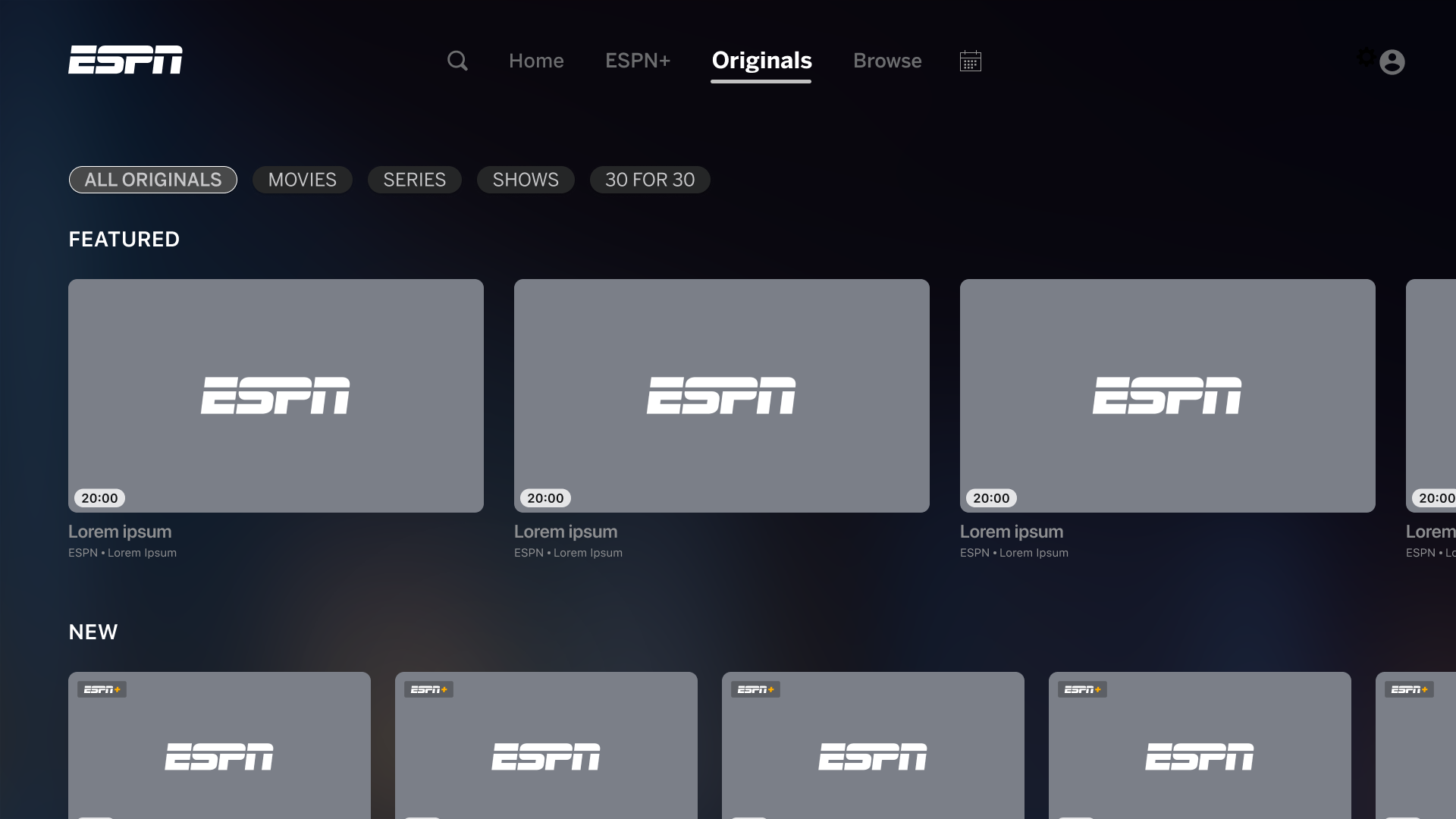
Task: Click 'ESPN • Lorem Ipsum' subtitle under first Featured card
Action: point(122,553)
